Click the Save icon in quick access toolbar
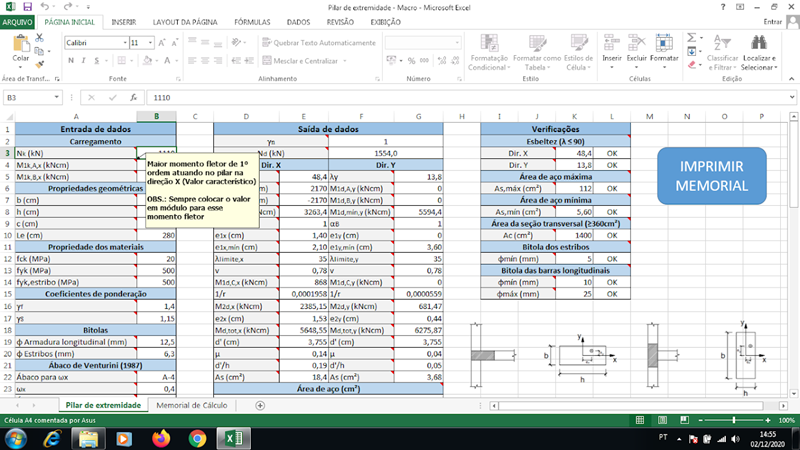800x450 pixels. 28,7
